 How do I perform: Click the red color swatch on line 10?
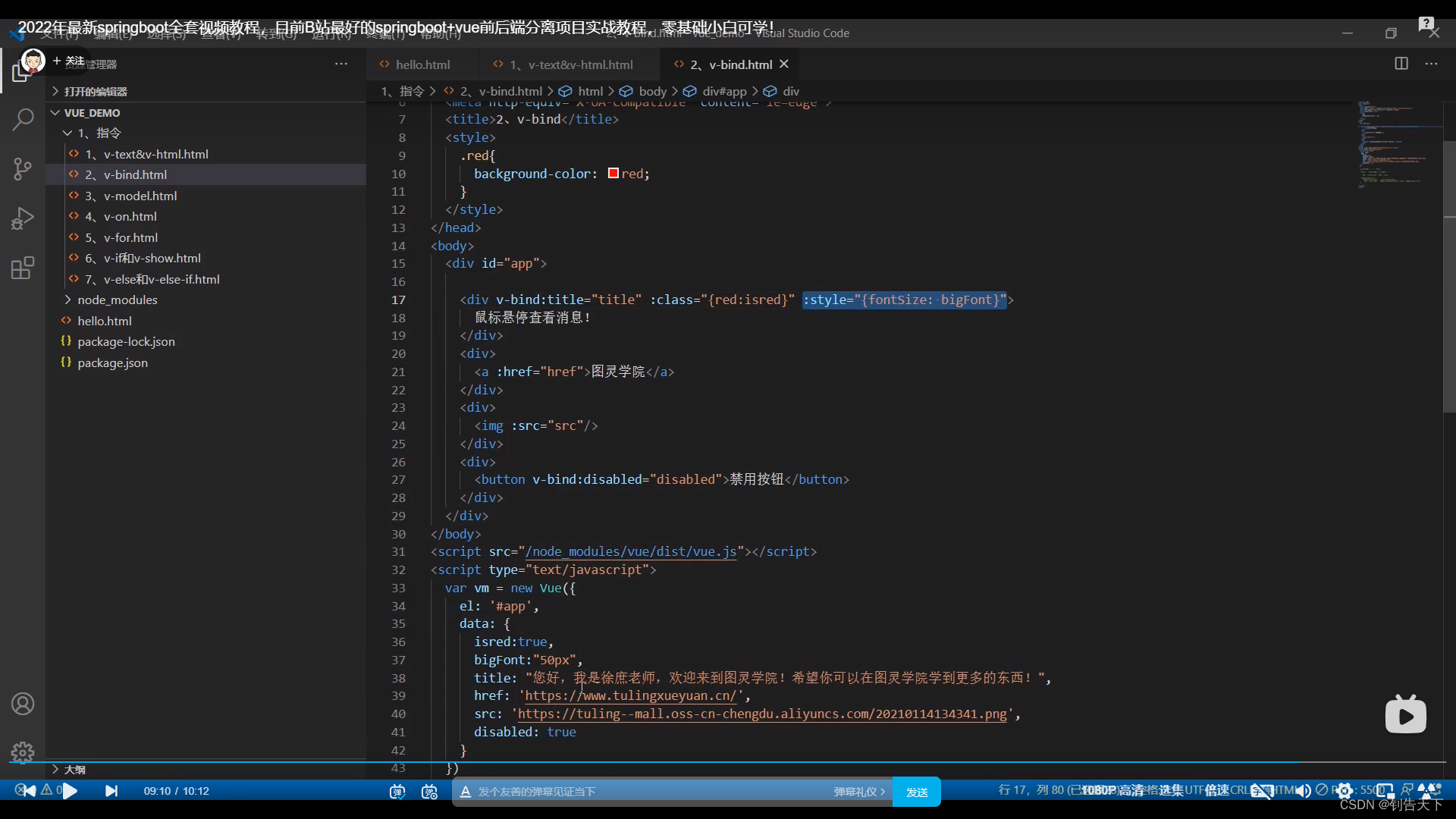pyautogui.click(x=613, y=174)
